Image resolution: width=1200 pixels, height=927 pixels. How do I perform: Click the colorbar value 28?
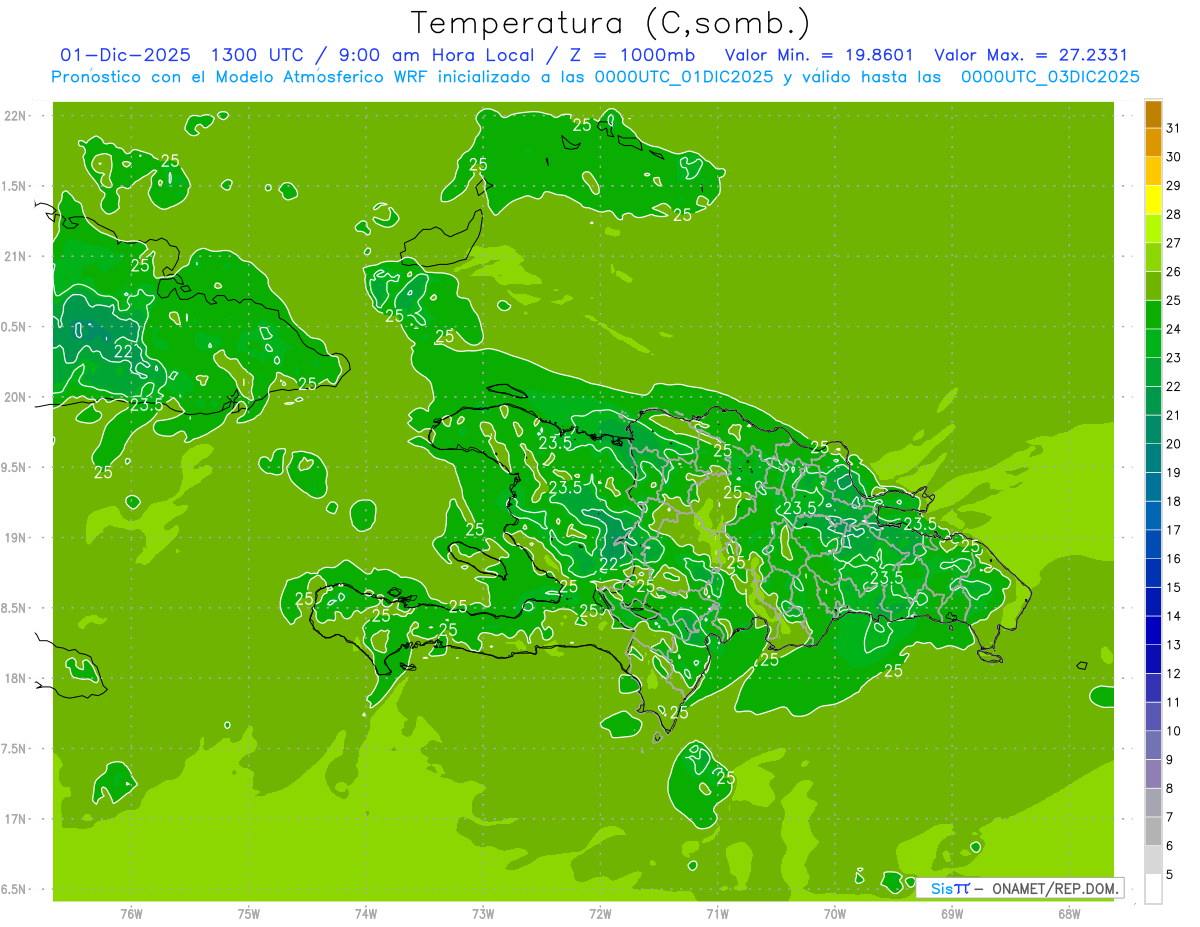pyautogui.click(x=1174, y=214)
